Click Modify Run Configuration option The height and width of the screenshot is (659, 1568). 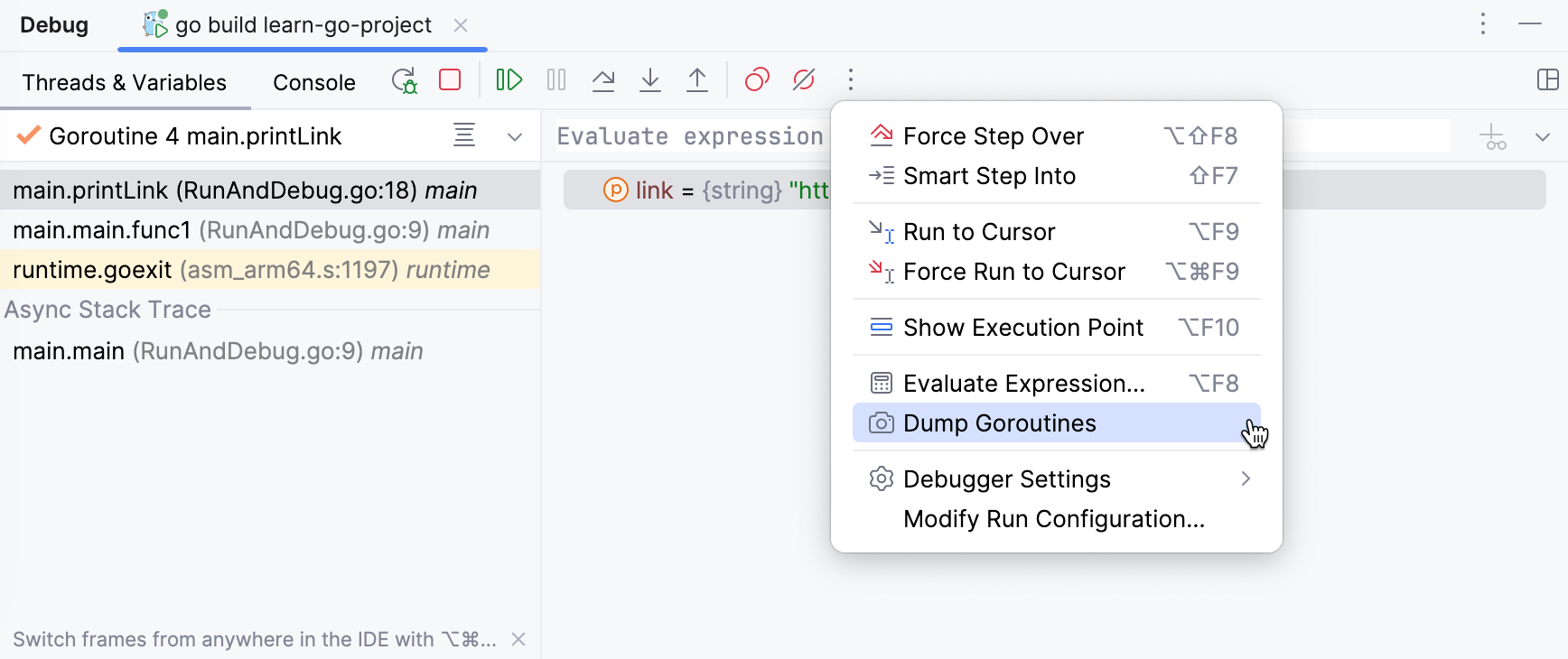tap(1054, 519)
